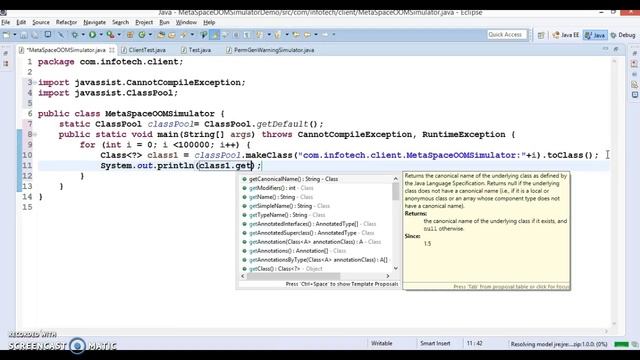Open the Window menu
Image resolution: width=640 pixels, height=360 pixels.
pos(186,22)
